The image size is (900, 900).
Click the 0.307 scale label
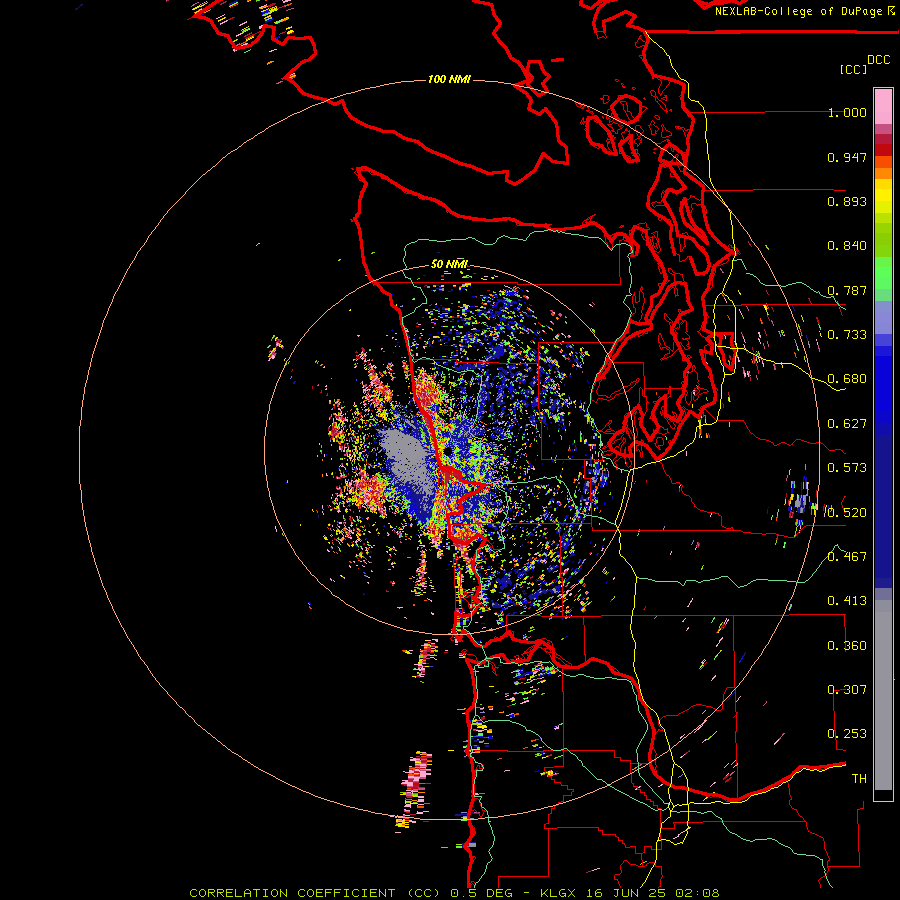(847, 690)
